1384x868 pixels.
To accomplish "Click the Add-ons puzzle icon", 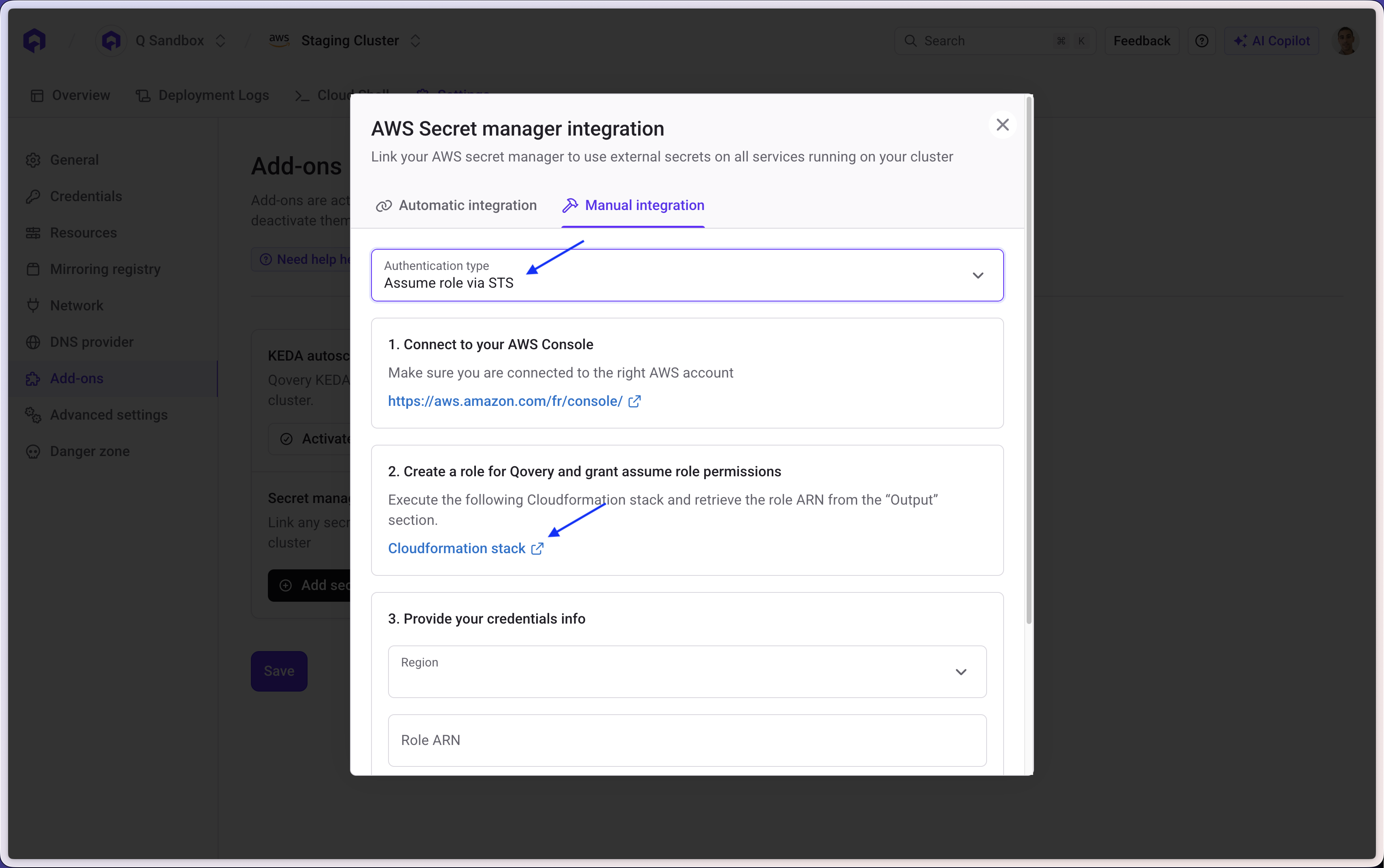I will (33, 378).
